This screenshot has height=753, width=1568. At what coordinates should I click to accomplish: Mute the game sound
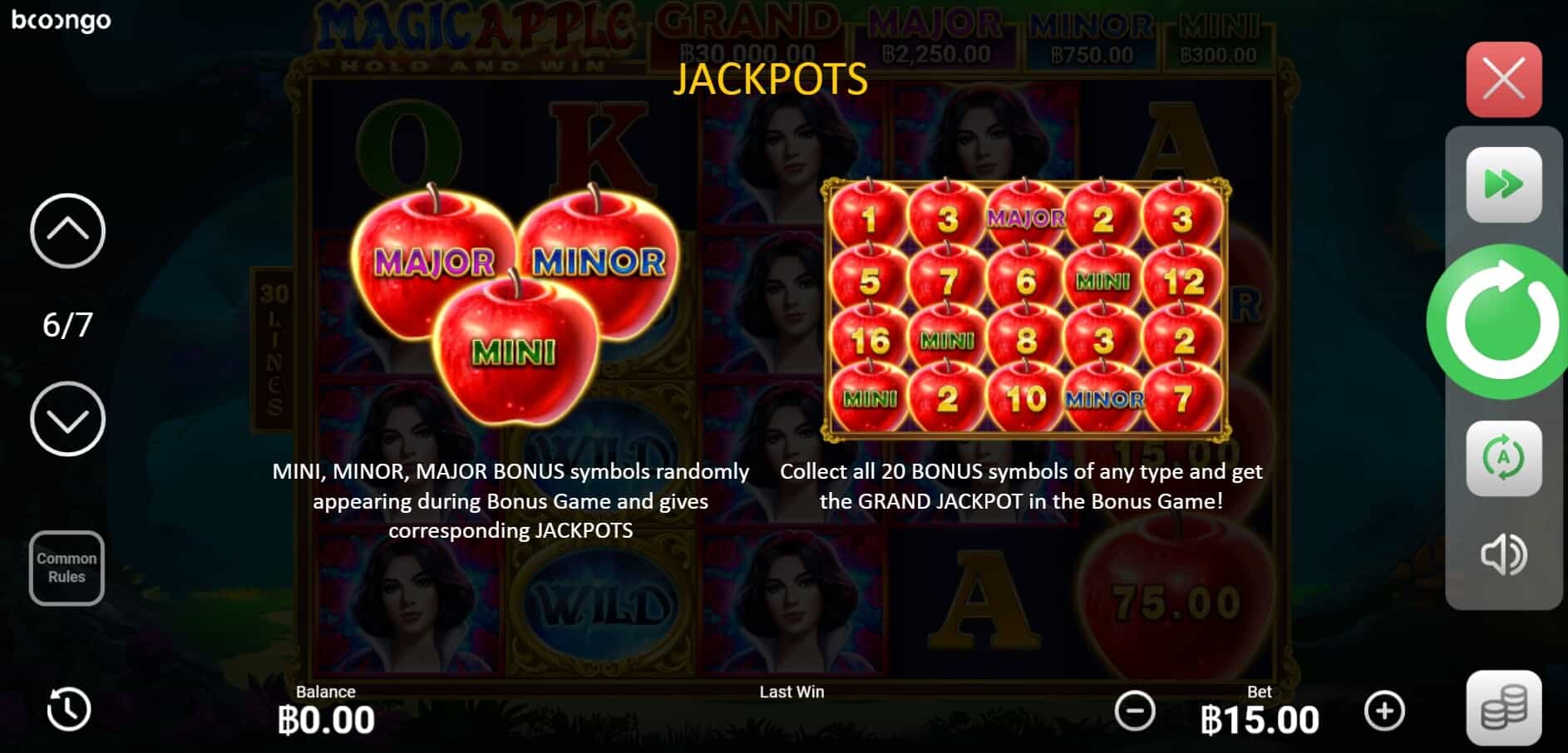(x=1503, y=555)
